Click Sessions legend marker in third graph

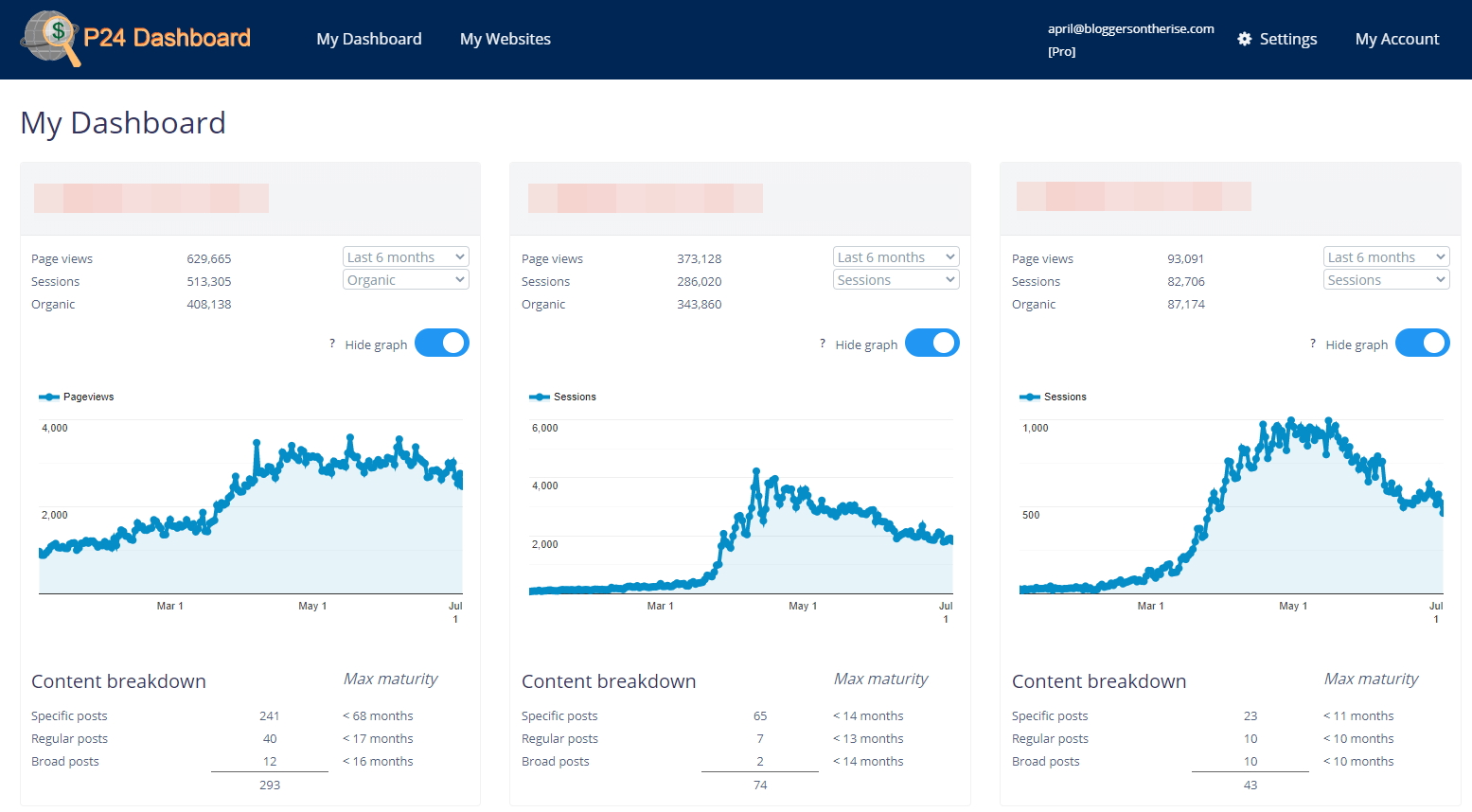pos(1030,397)
